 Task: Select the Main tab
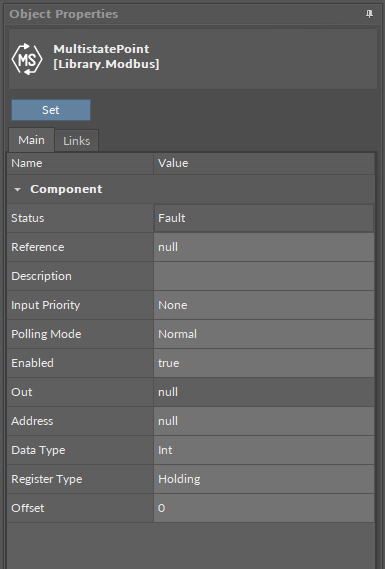click(x=31, y=140)
